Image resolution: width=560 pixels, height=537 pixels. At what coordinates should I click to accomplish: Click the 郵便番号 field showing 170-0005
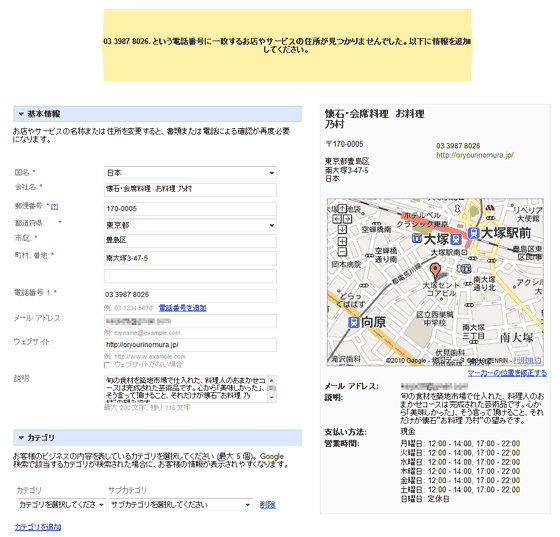point(190,209)
